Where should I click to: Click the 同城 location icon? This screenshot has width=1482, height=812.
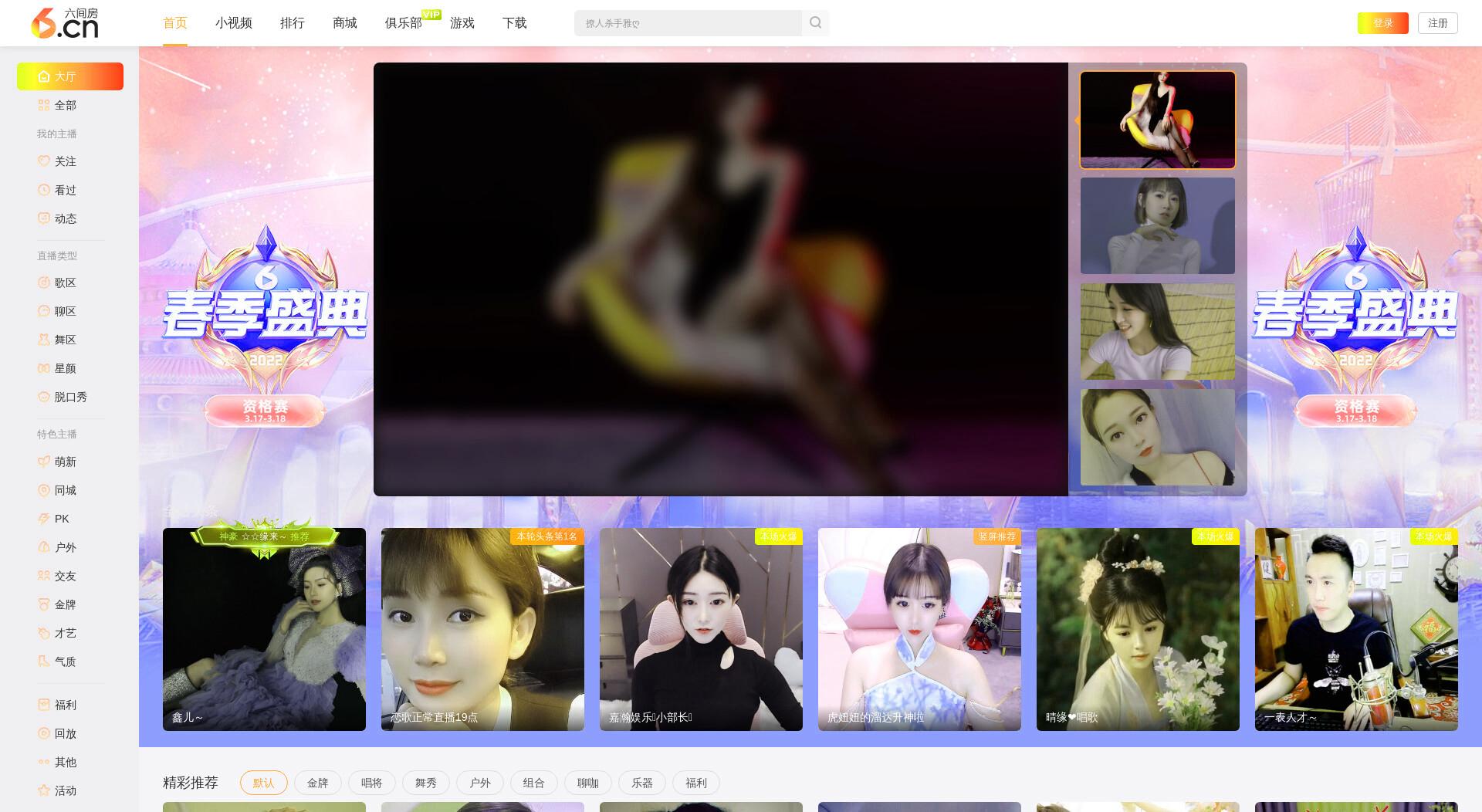click(x=44, y=490)
